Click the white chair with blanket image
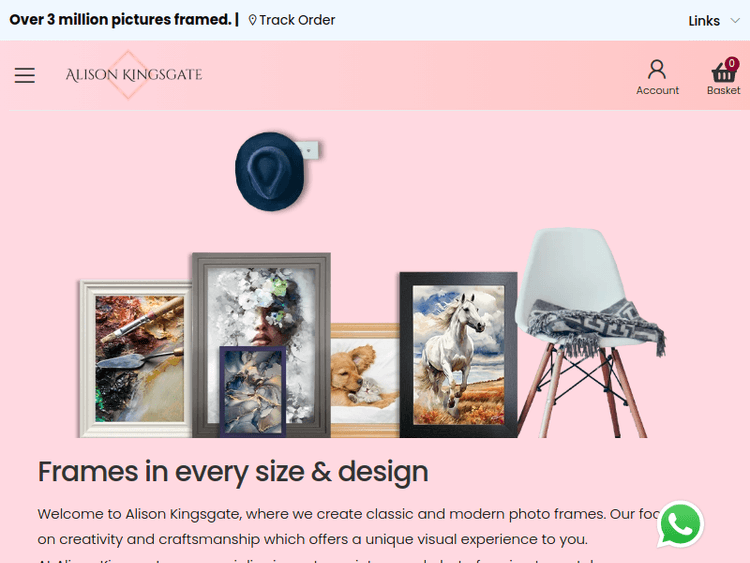 590,332
